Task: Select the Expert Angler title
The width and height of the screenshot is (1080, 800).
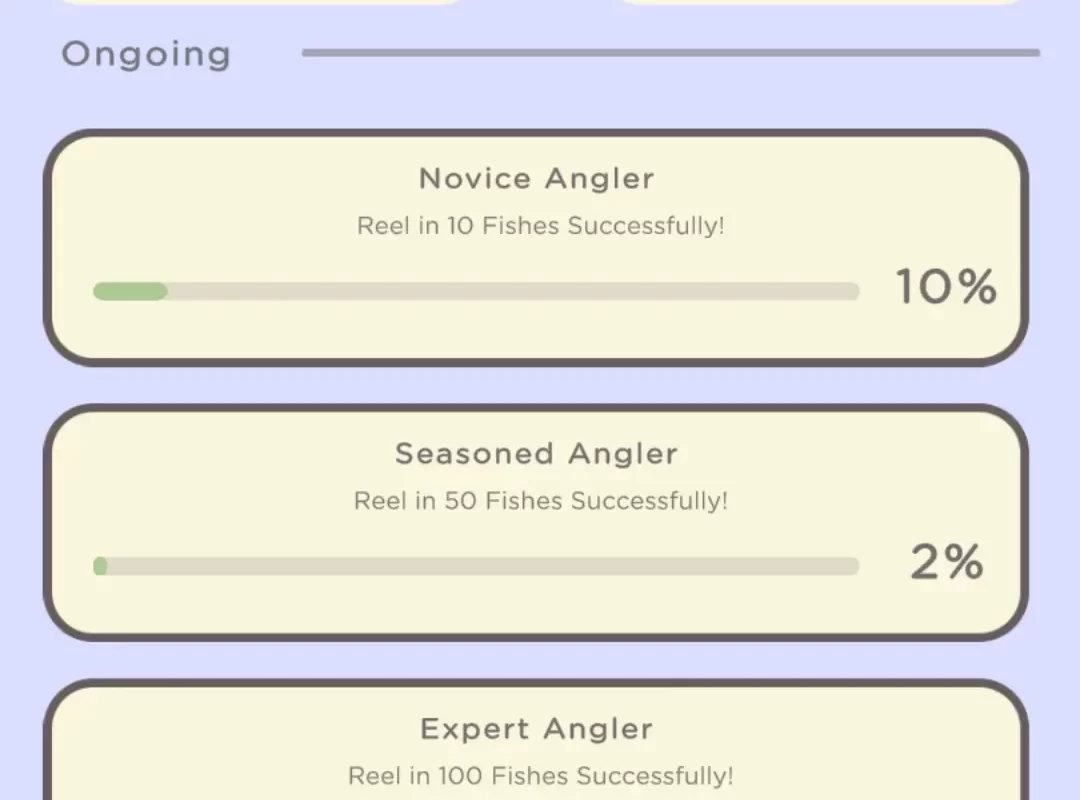Action: [x=537, y=729]
